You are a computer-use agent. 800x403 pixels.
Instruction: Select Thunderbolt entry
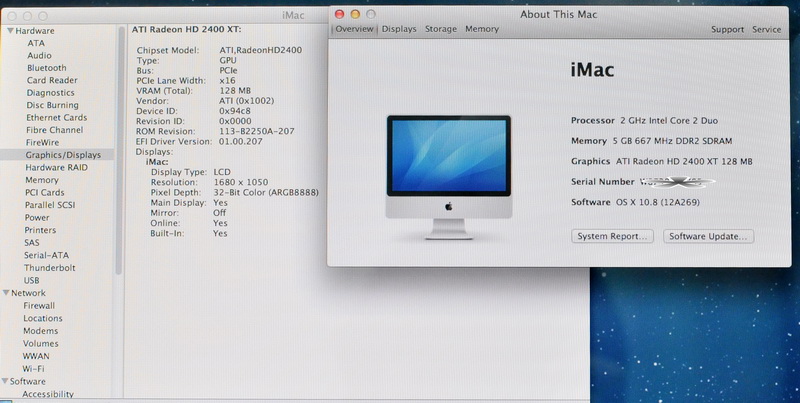(49, 268)
